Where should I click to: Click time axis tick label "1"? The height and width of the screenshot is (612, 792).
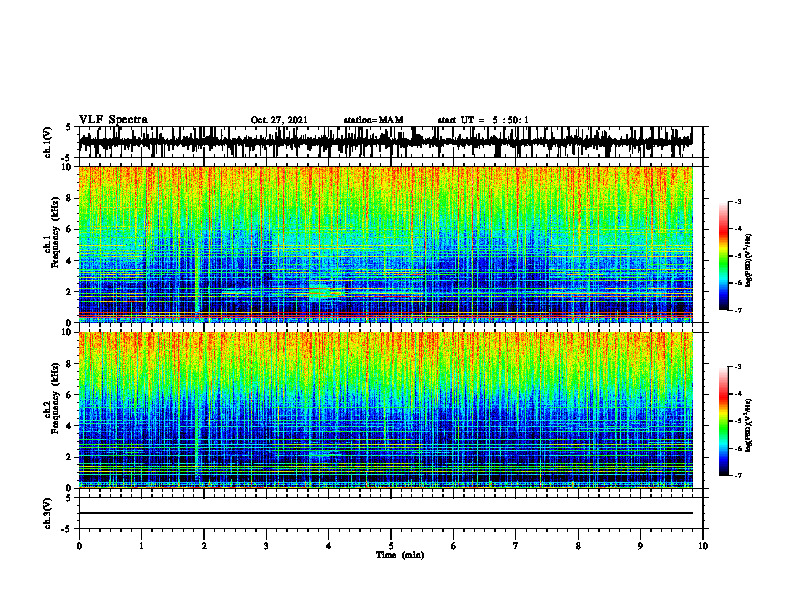pos(141,546)
